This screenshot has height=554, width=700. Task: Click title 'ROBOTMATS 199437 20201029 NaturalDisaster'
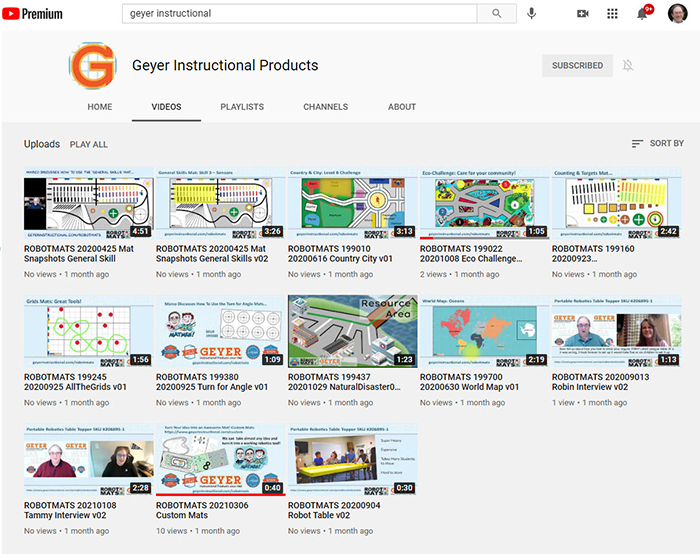coord(344,382)
